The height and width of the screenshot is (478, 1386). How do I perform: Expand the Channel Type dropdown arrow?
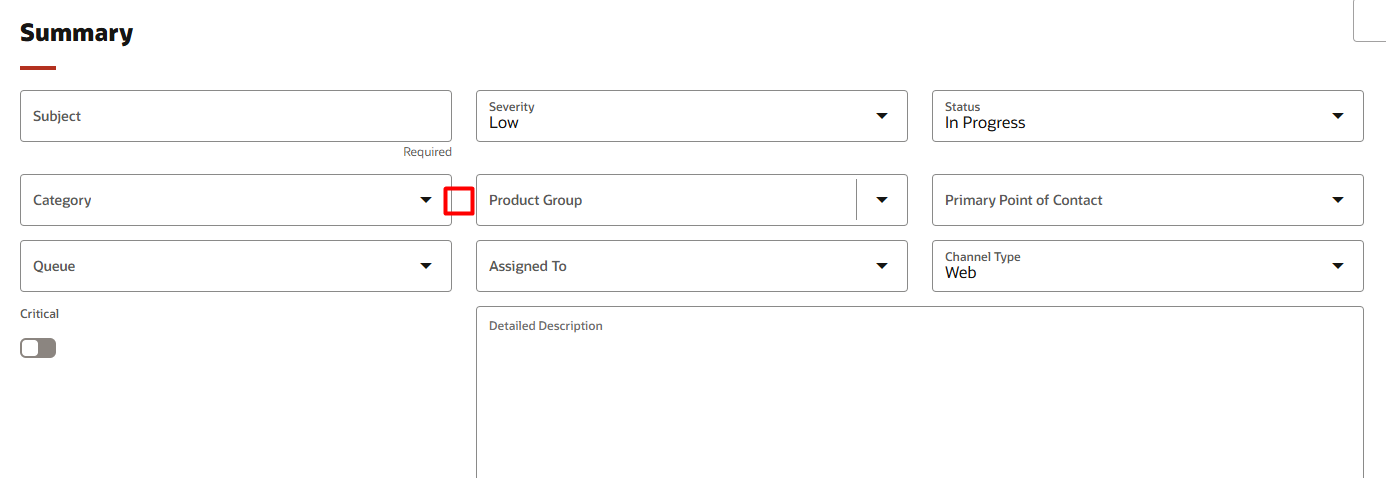pos(1338,266)
